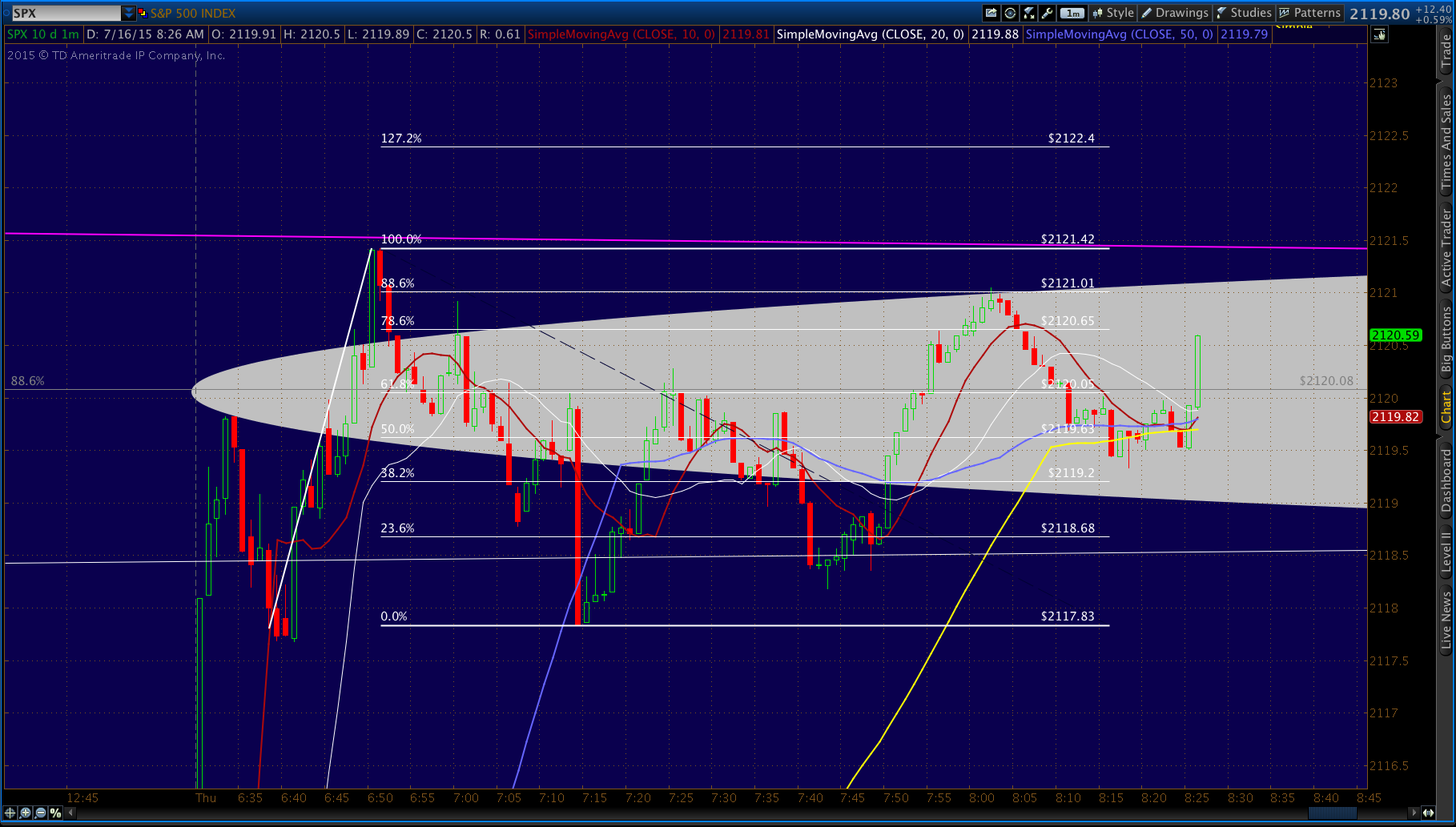The width and height of the screenshot is (1456, 827).
Task: Select the Chart side tab
Action: [1446, 407]
